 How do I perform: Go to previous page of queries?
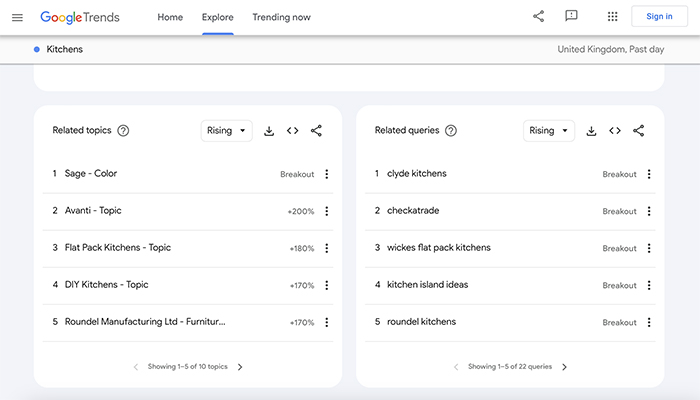click(456, 367)
